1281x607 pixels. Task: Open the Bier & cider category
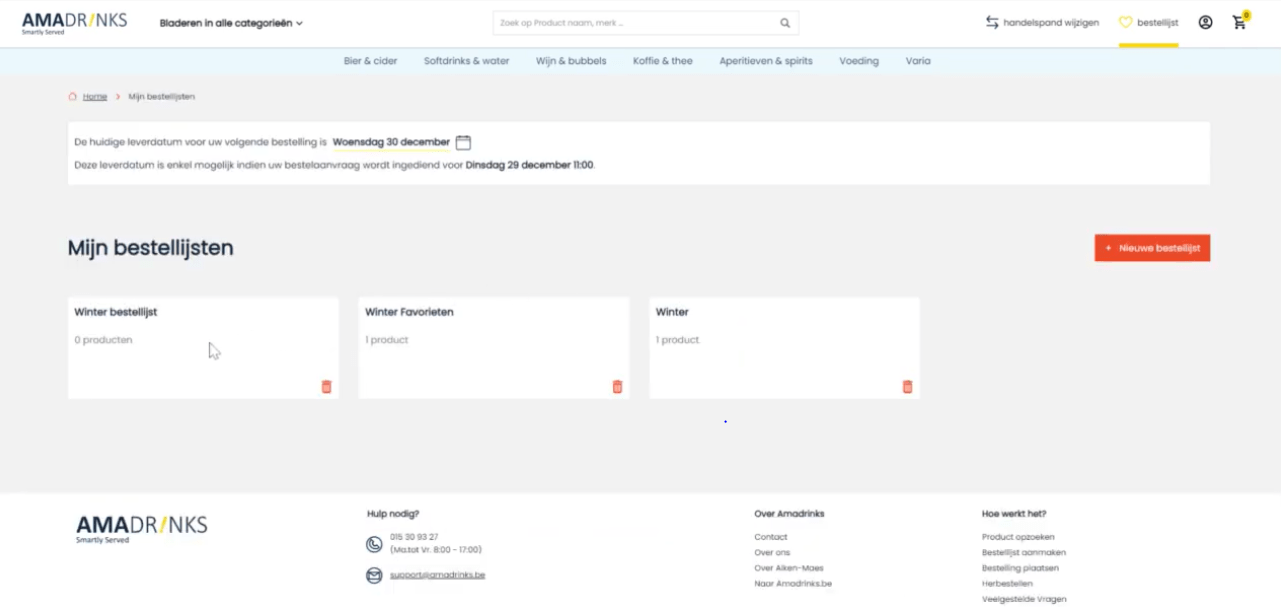click(370, 61)
